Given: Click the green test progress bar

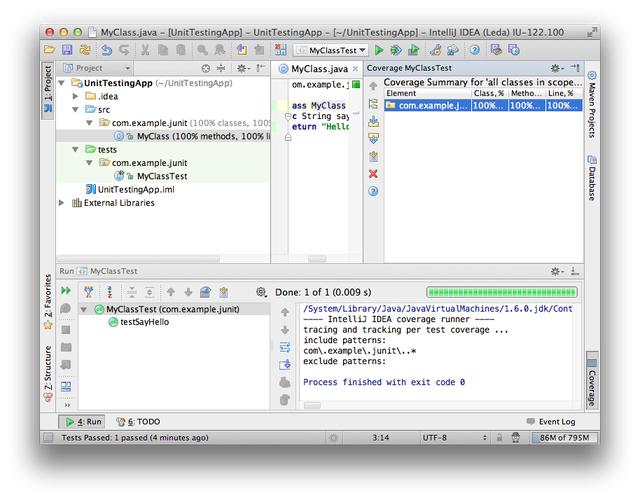Looking at the screenshot, I should click(502, 292).
